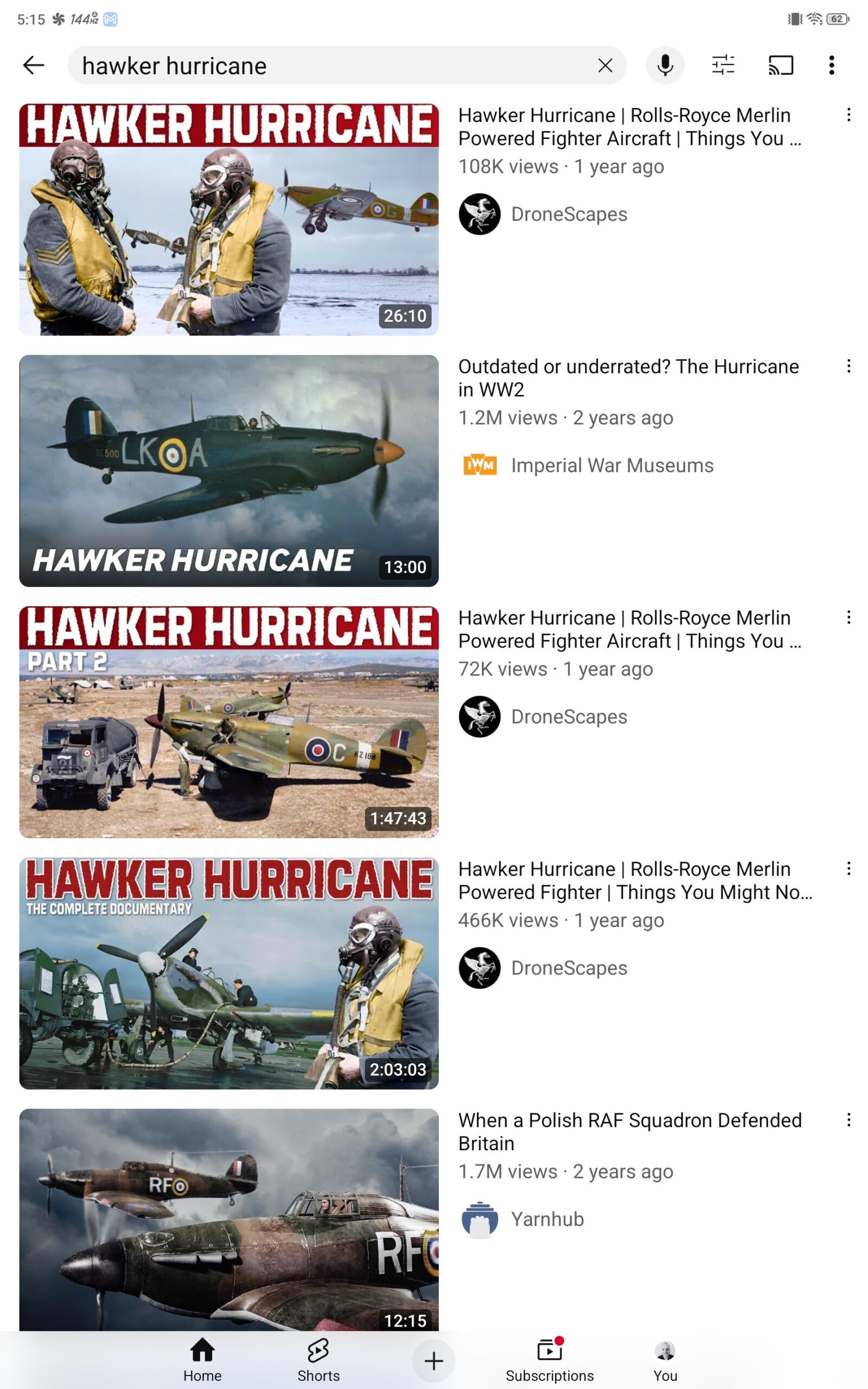The image size is (868, 1389).
Task: Open options for Polish RAF Squadron video
Action: (848, 1120)
